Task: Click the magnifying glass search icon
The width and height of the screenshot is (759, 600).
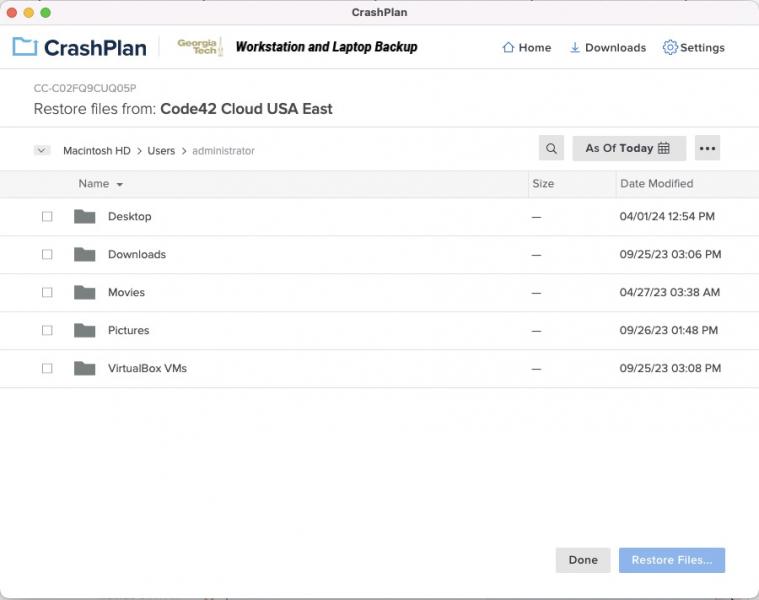Action: (x=551, y=148)
